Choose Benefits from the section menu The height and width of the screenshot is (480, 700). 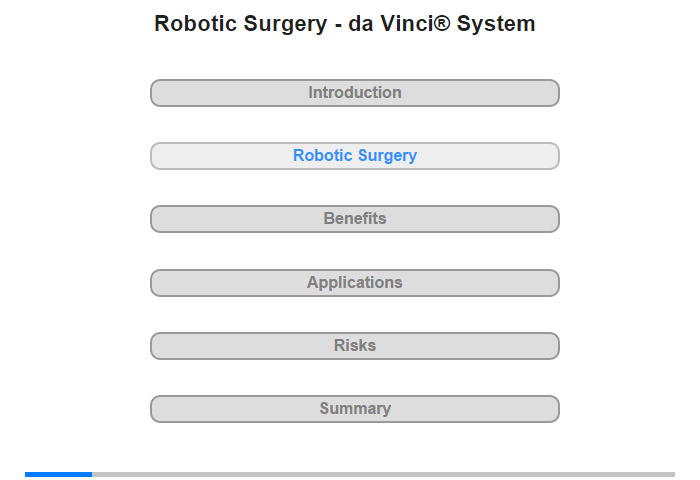click(355, 219)
